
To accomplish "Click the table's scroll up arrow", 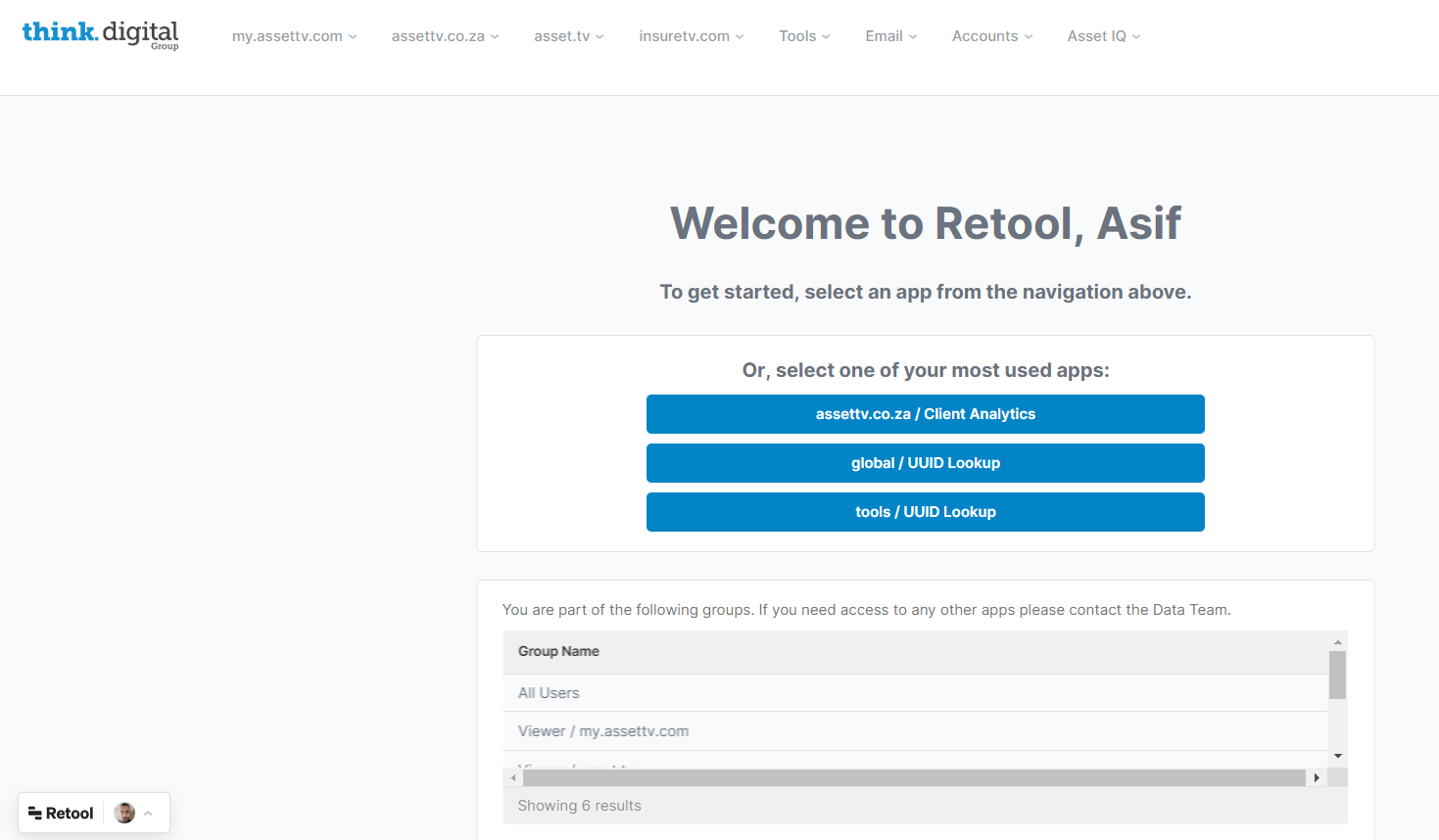I will pyautogui.click(x=1337, y=642).
